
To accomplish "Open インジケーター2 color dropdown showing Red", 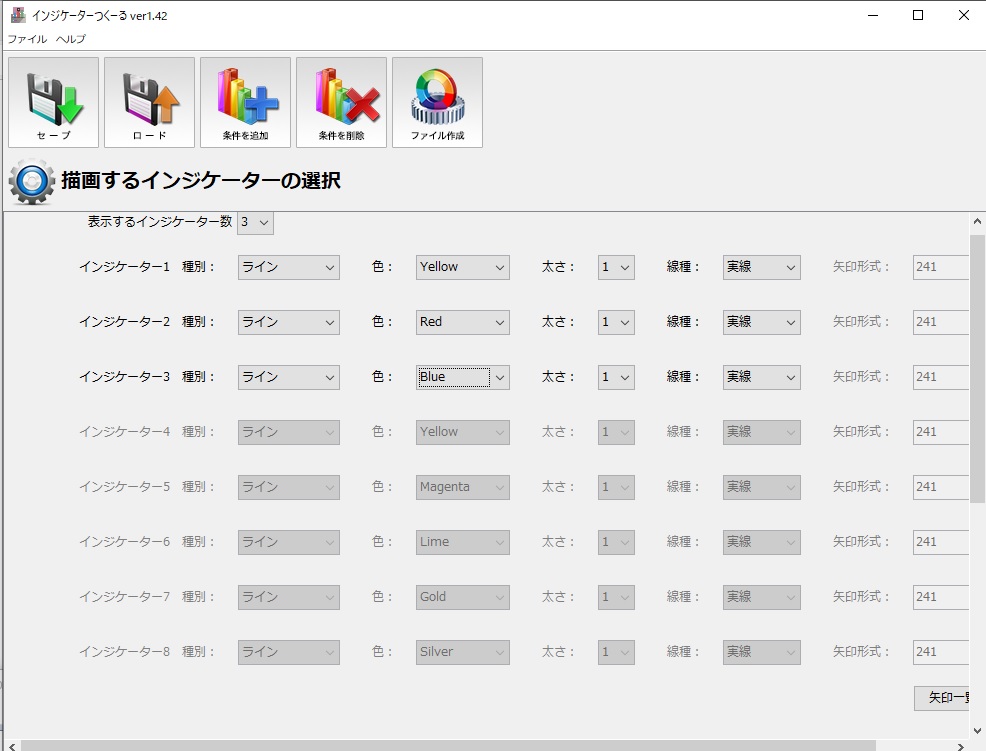I will 463,322.
